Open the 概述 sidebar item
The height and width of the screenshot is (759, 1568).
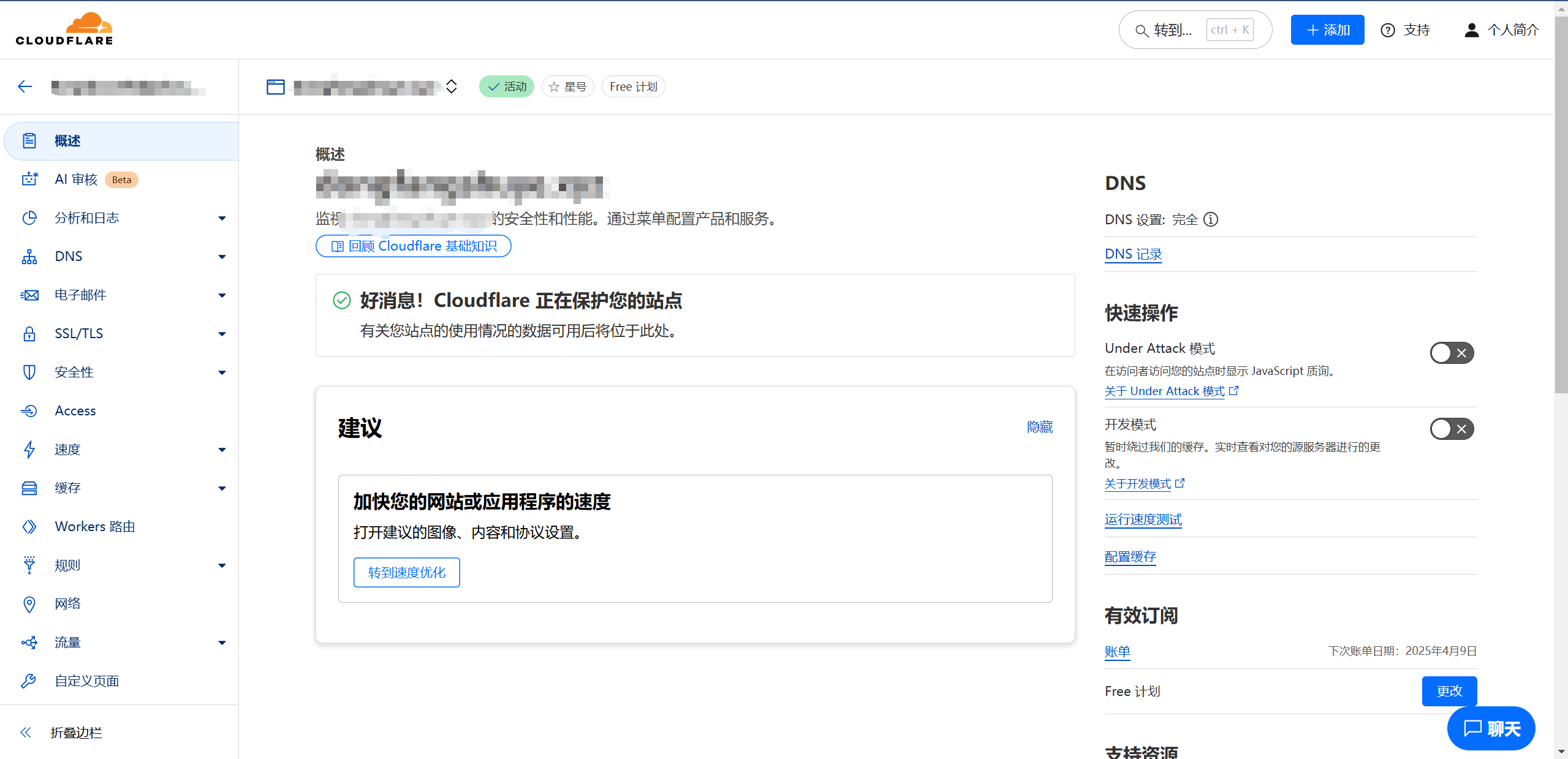(121, 141)
